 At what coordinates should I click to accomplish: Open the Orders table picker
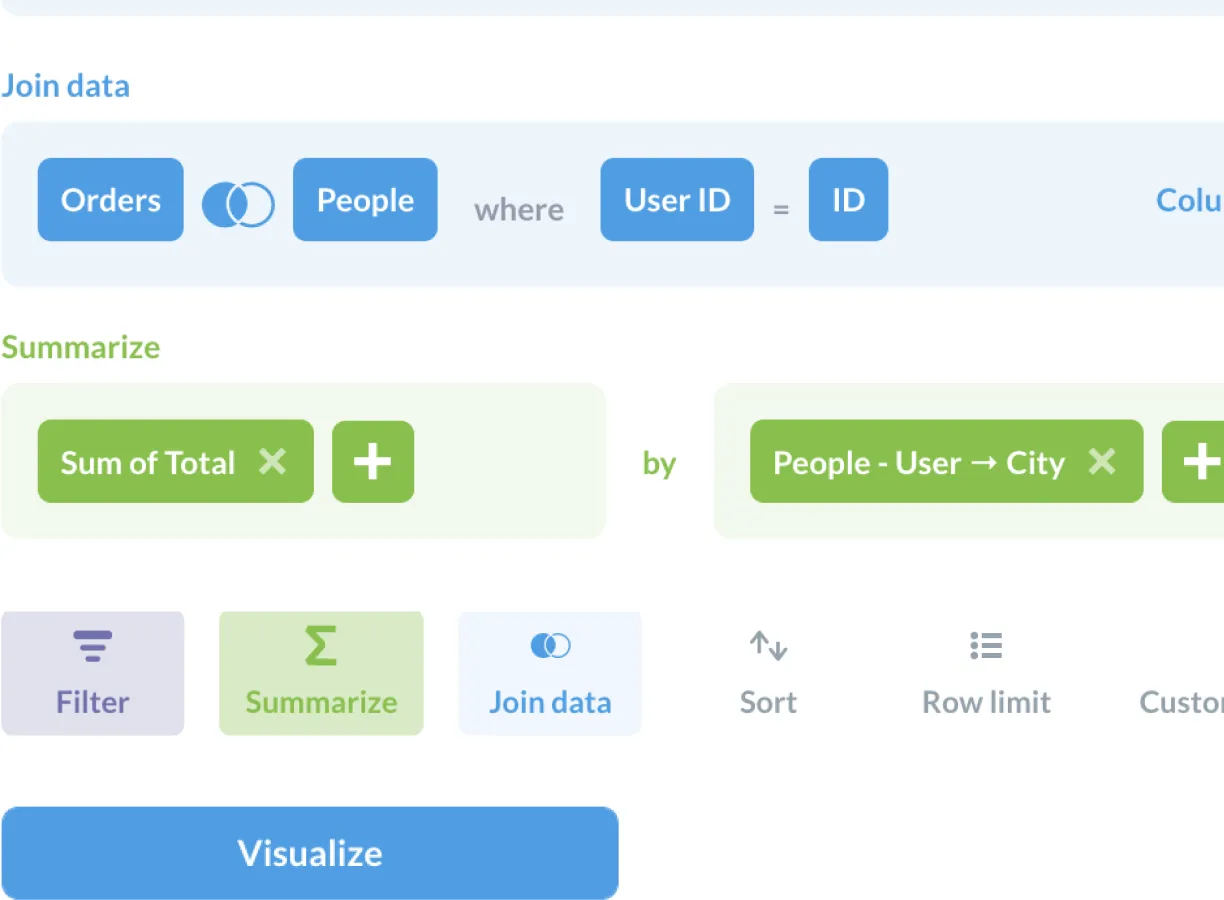click(x=110, y=200)
